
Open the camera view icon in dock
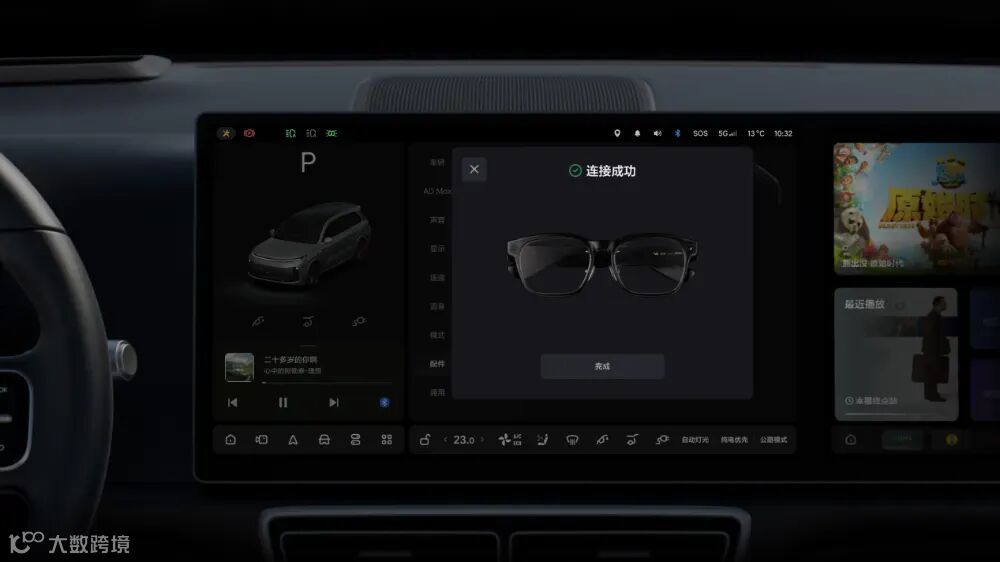[261, 440]
